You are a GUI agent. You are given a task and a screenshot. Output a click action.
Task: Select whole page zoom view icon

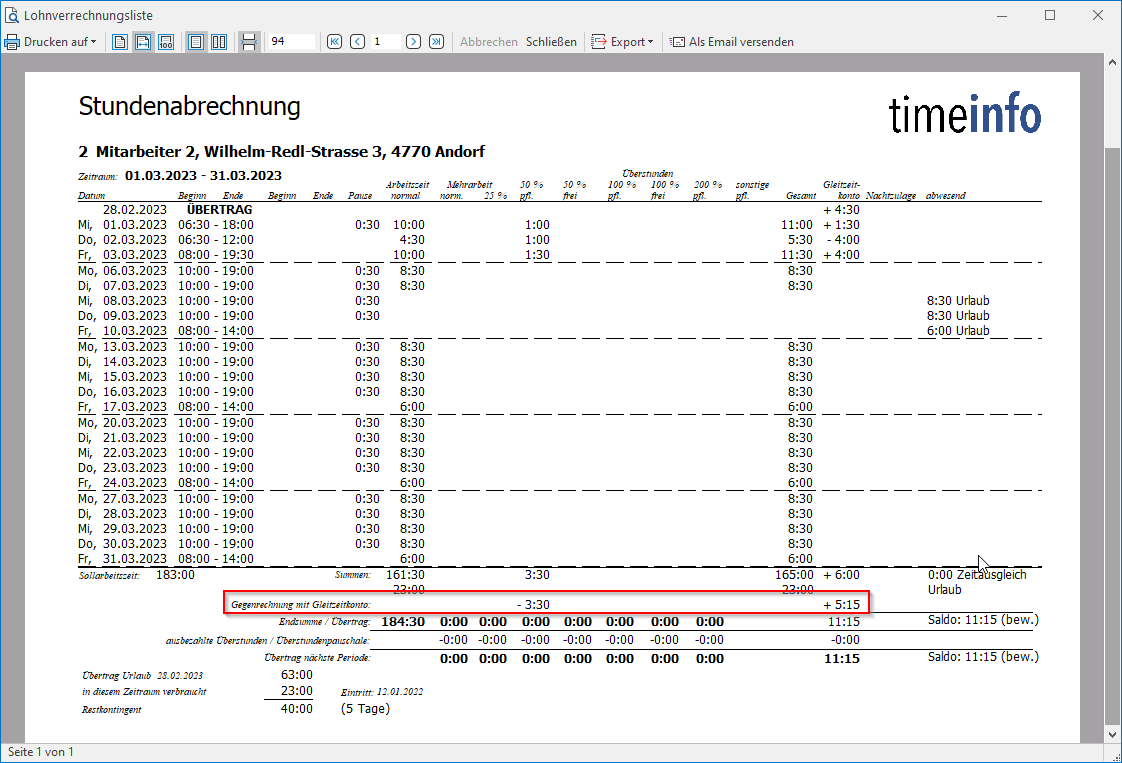click(120, 42)
